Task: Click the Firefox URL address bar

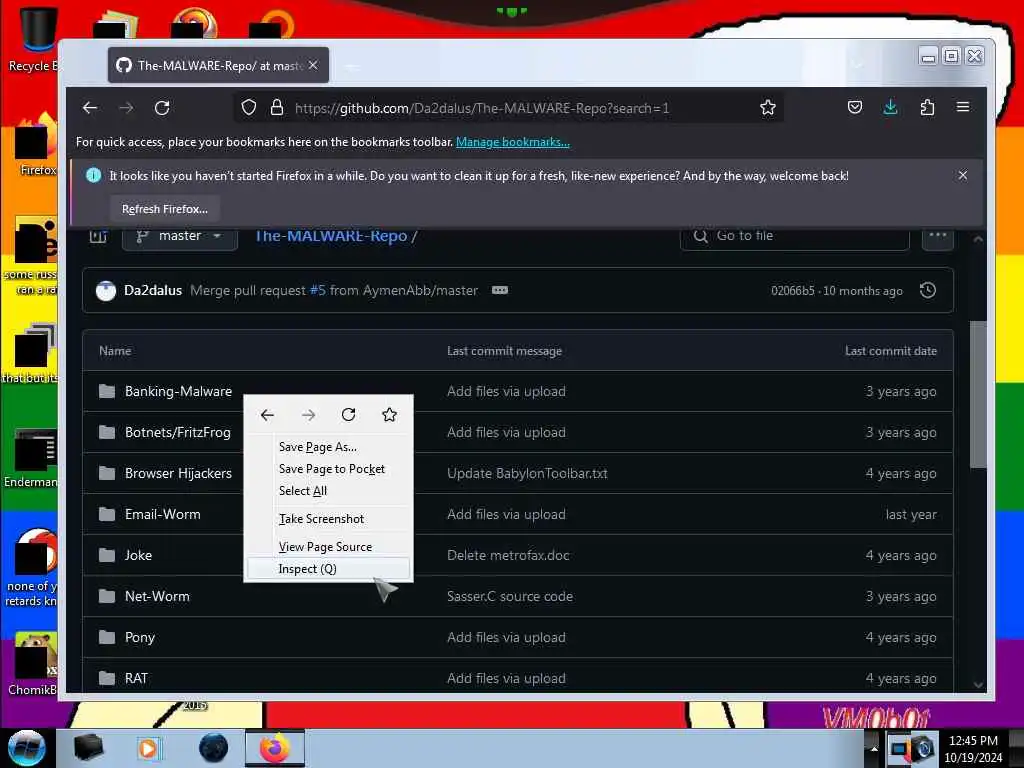Action: tap(509, 108)
